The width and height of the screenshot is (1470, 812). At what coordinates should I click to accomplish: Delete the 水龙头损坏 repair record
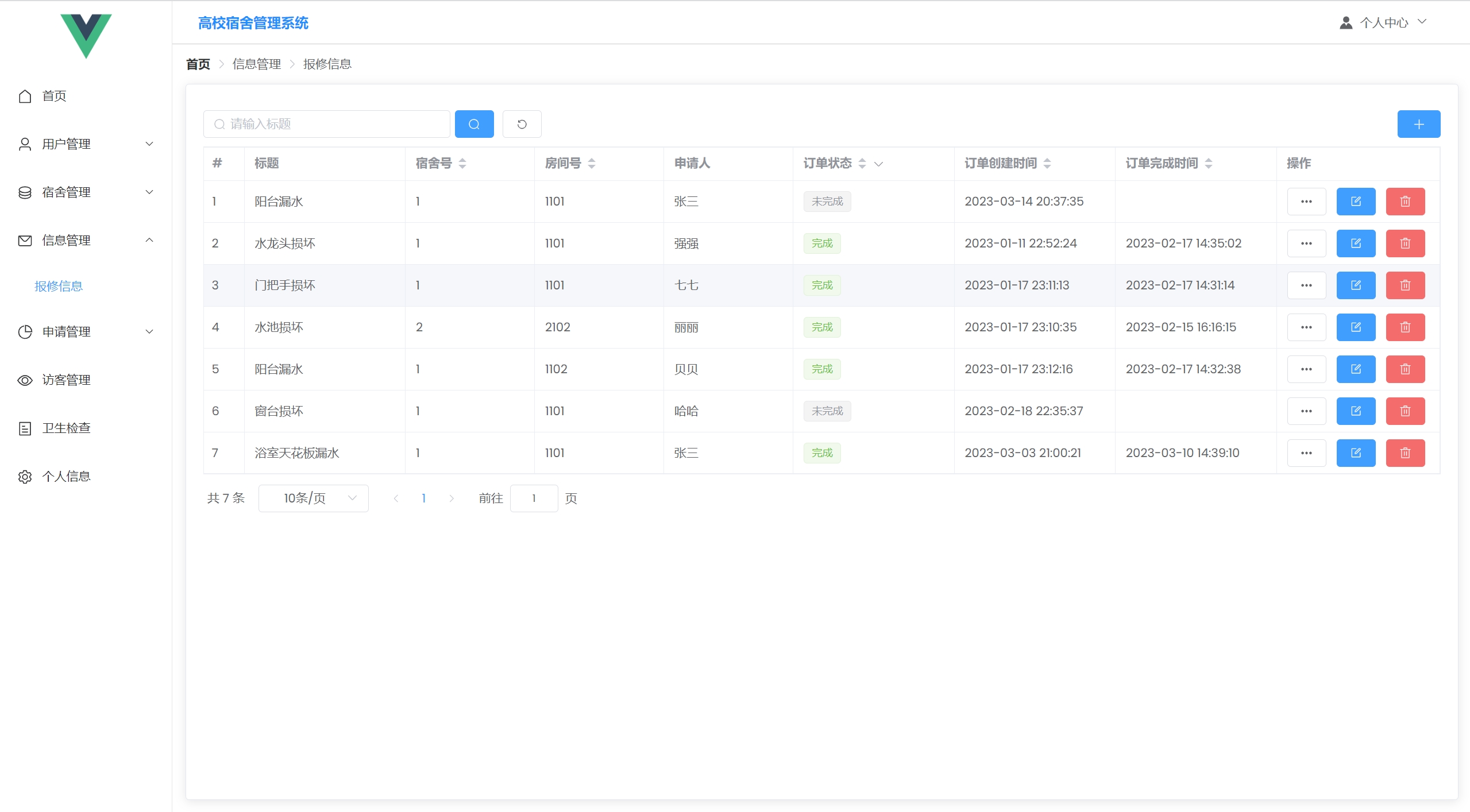point(1405,243)
